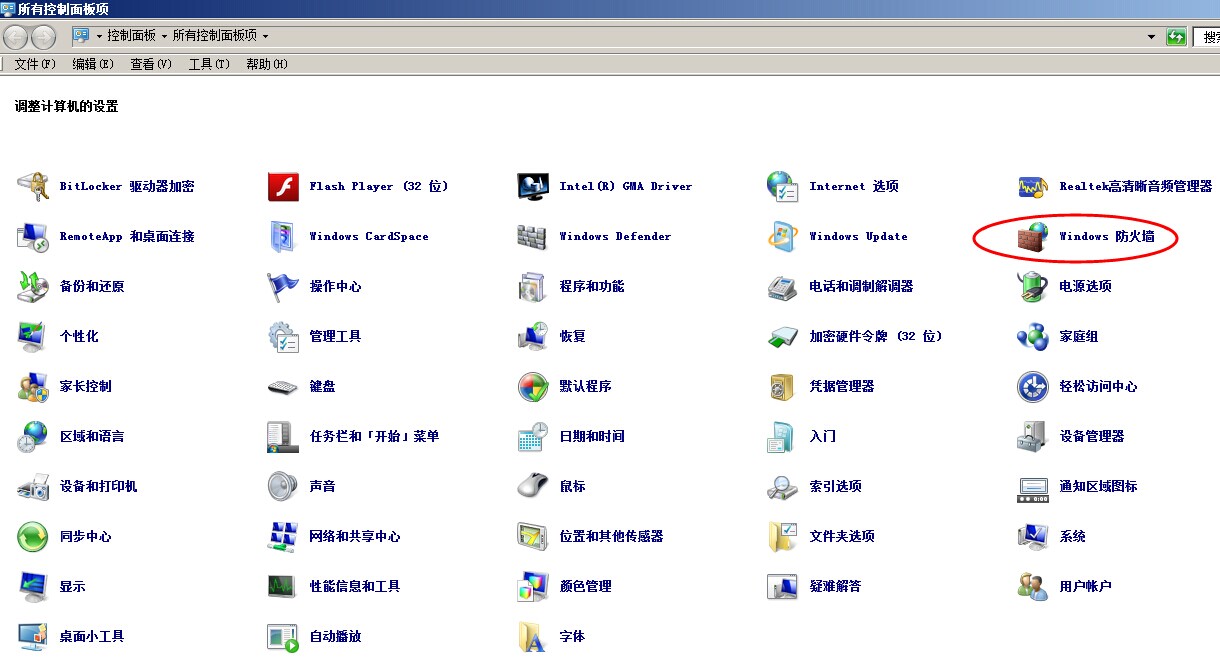Open Windows Update

pyautogui.click(x=858, y=237)
